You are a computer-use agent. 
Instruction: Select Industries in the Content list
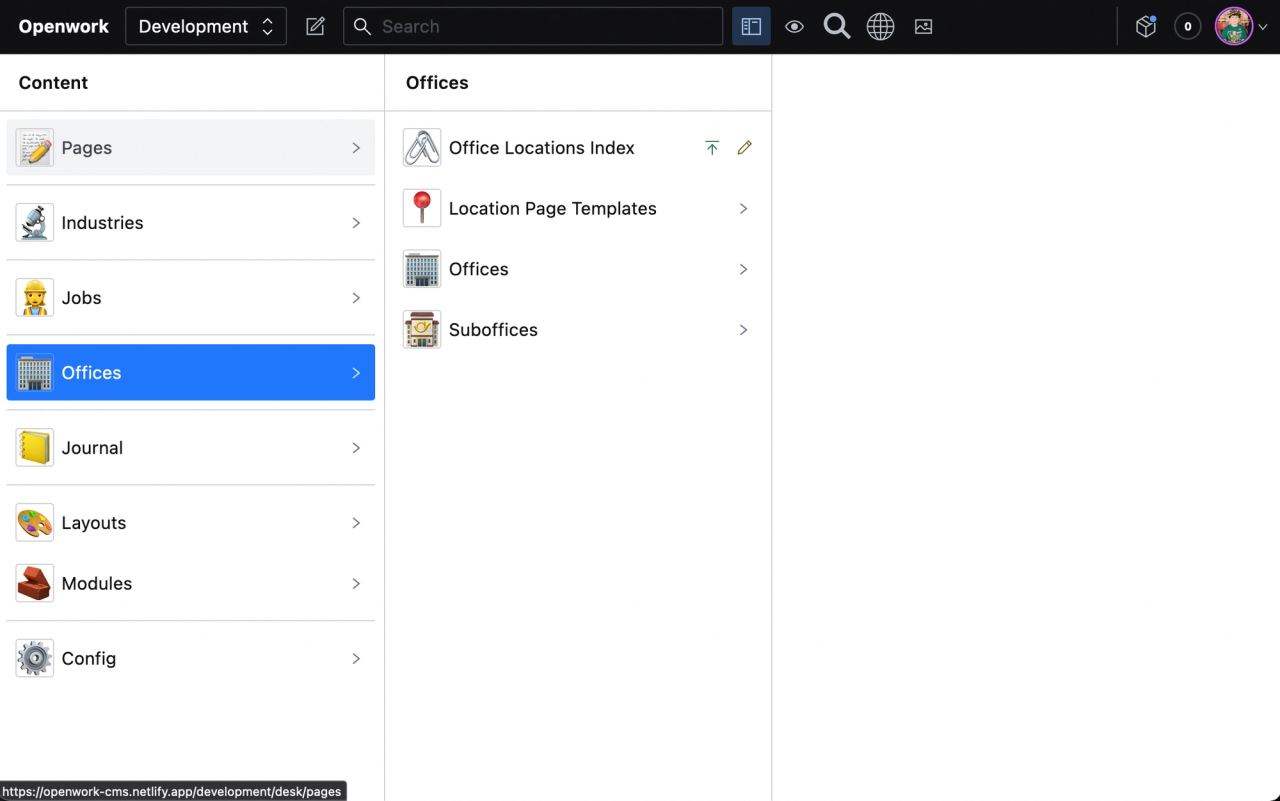click(x=191, y=223)
